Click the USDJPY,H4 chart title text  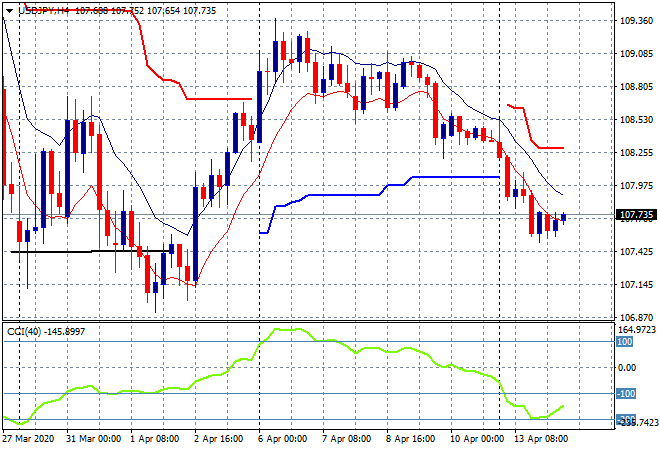pos(44,11)
